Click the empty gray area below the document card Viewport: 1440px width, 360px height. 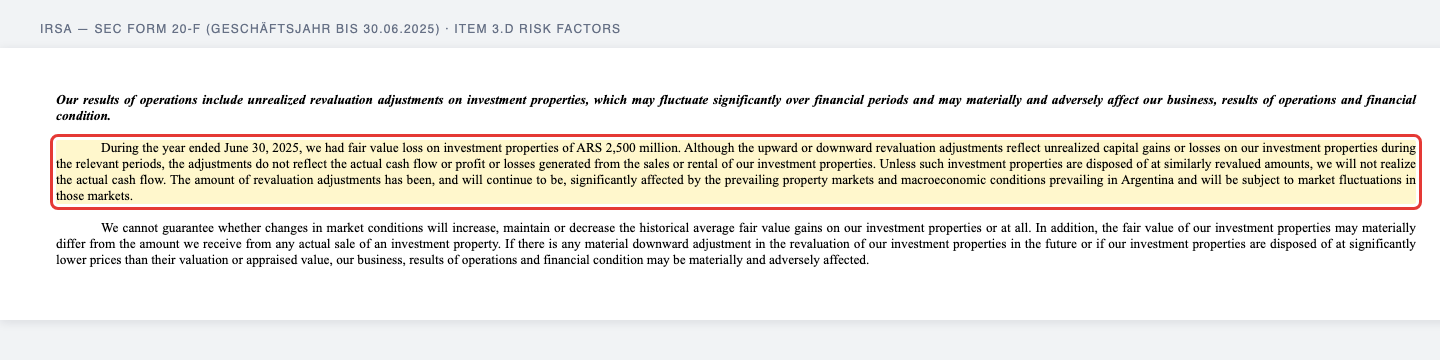pos(720,340)
